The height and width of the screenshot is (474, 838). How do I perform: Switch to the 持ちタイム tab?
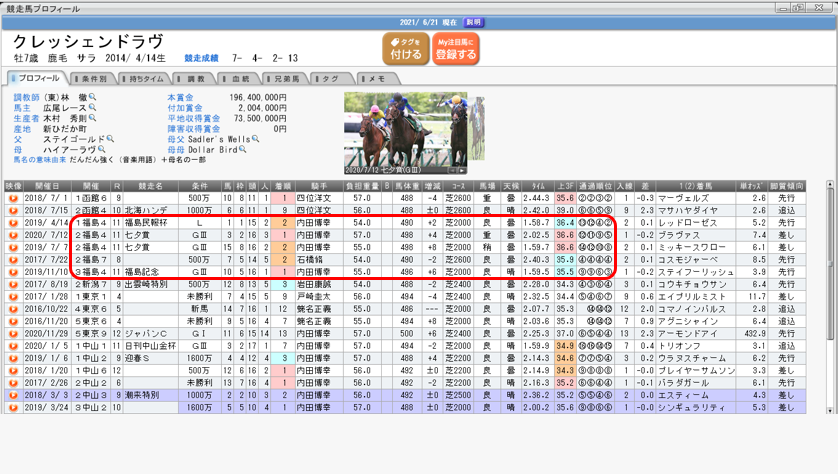tap(146, 78)
